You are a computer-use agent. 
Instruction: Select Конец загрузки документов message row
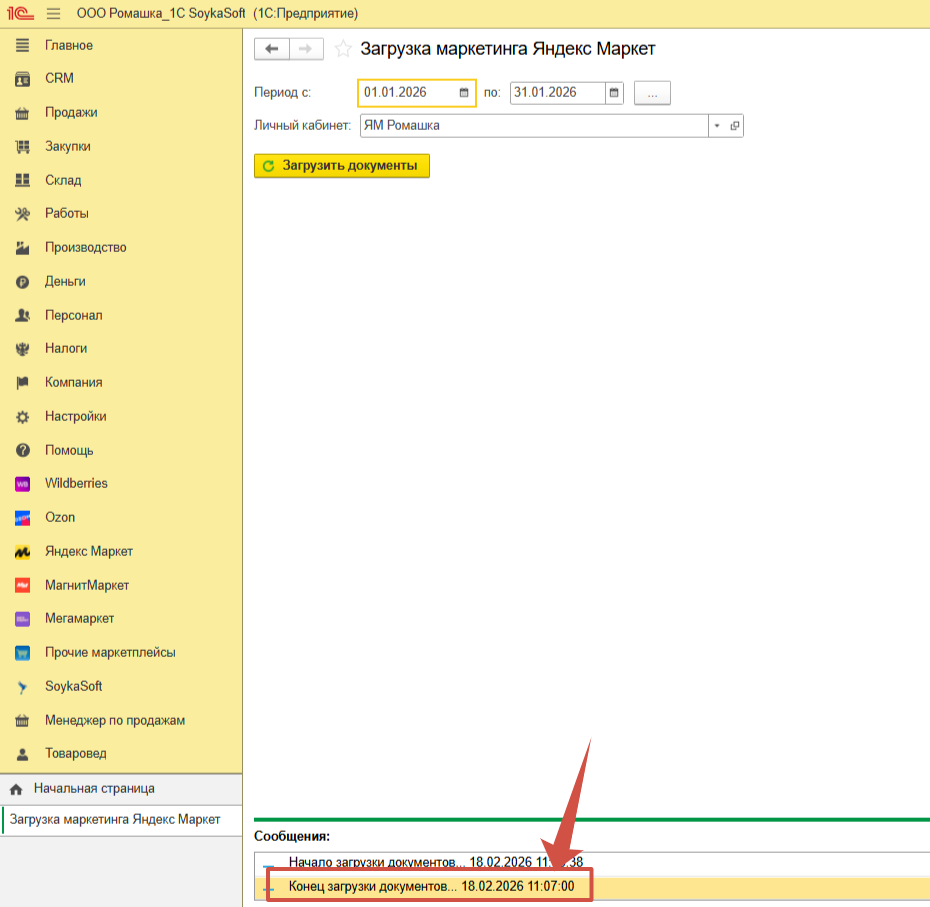tap(431, 886)
